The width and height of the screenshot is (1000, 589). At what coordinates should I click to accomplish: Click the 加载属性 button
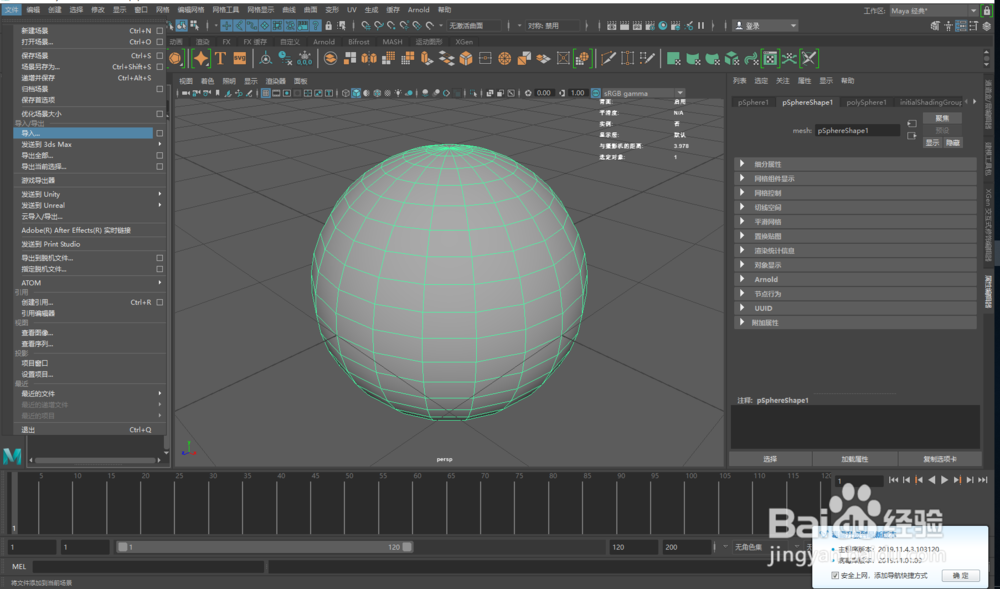tap(855, 459)
